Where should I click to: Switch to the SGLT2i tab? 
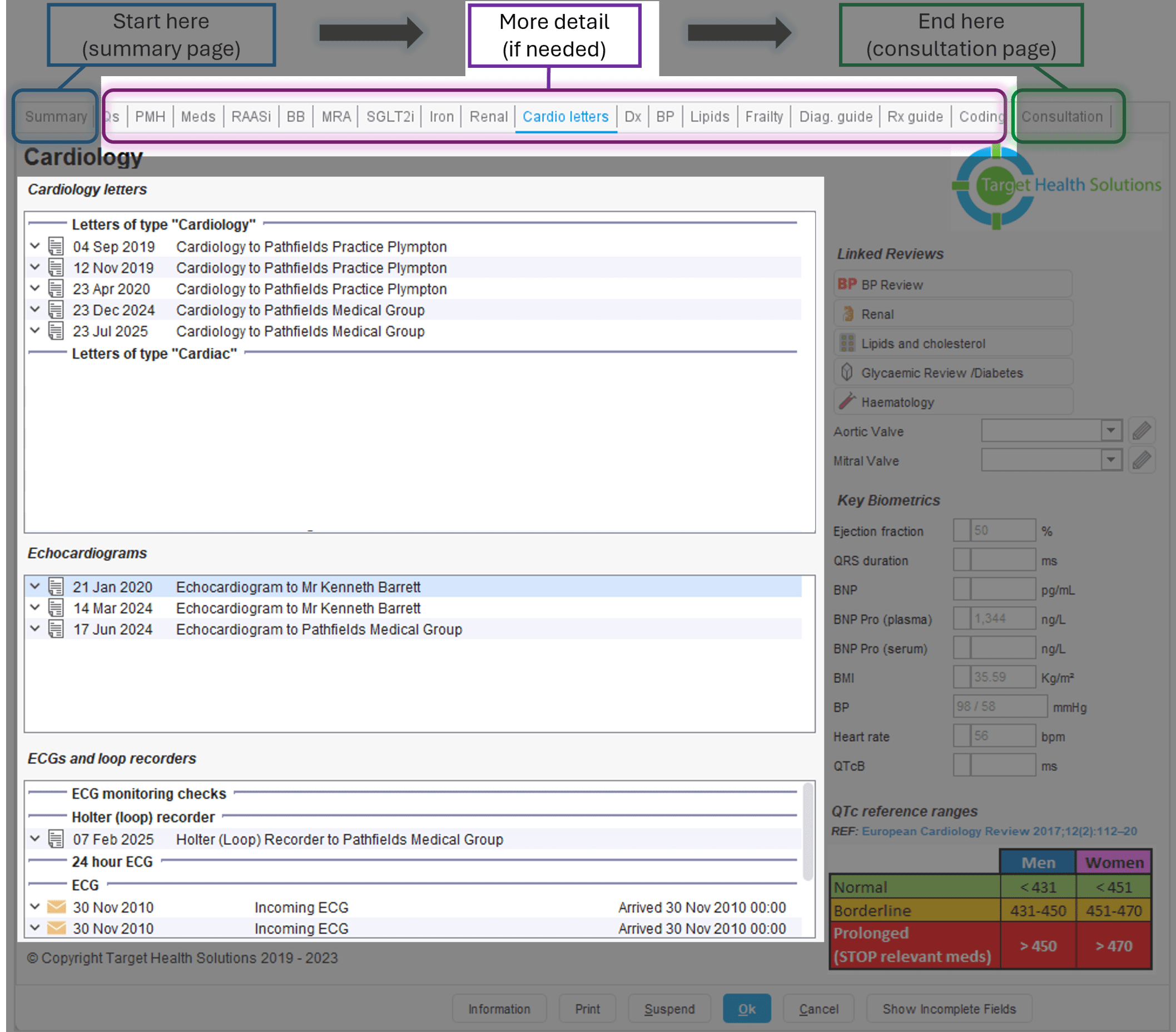[x=390, y=117]
